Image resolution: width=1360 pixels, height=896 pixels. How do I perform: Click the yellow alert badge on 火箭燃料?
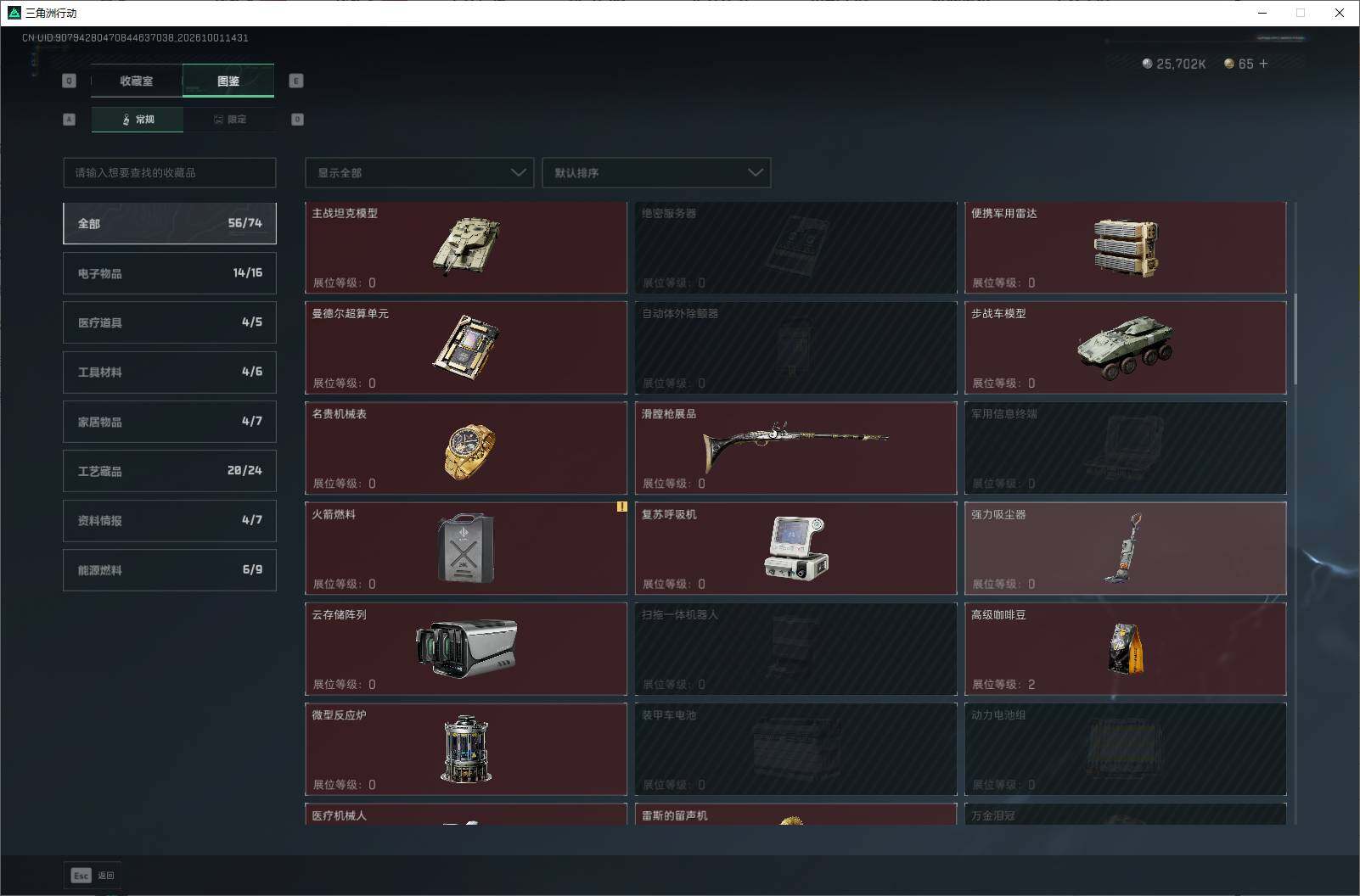click(621, 507)
